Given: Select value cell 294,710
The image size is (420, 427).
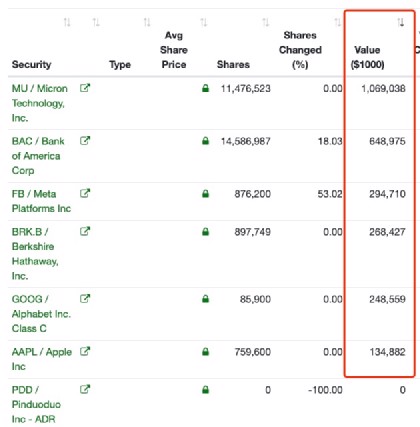Looking at the screenshot, I should 387,194.
